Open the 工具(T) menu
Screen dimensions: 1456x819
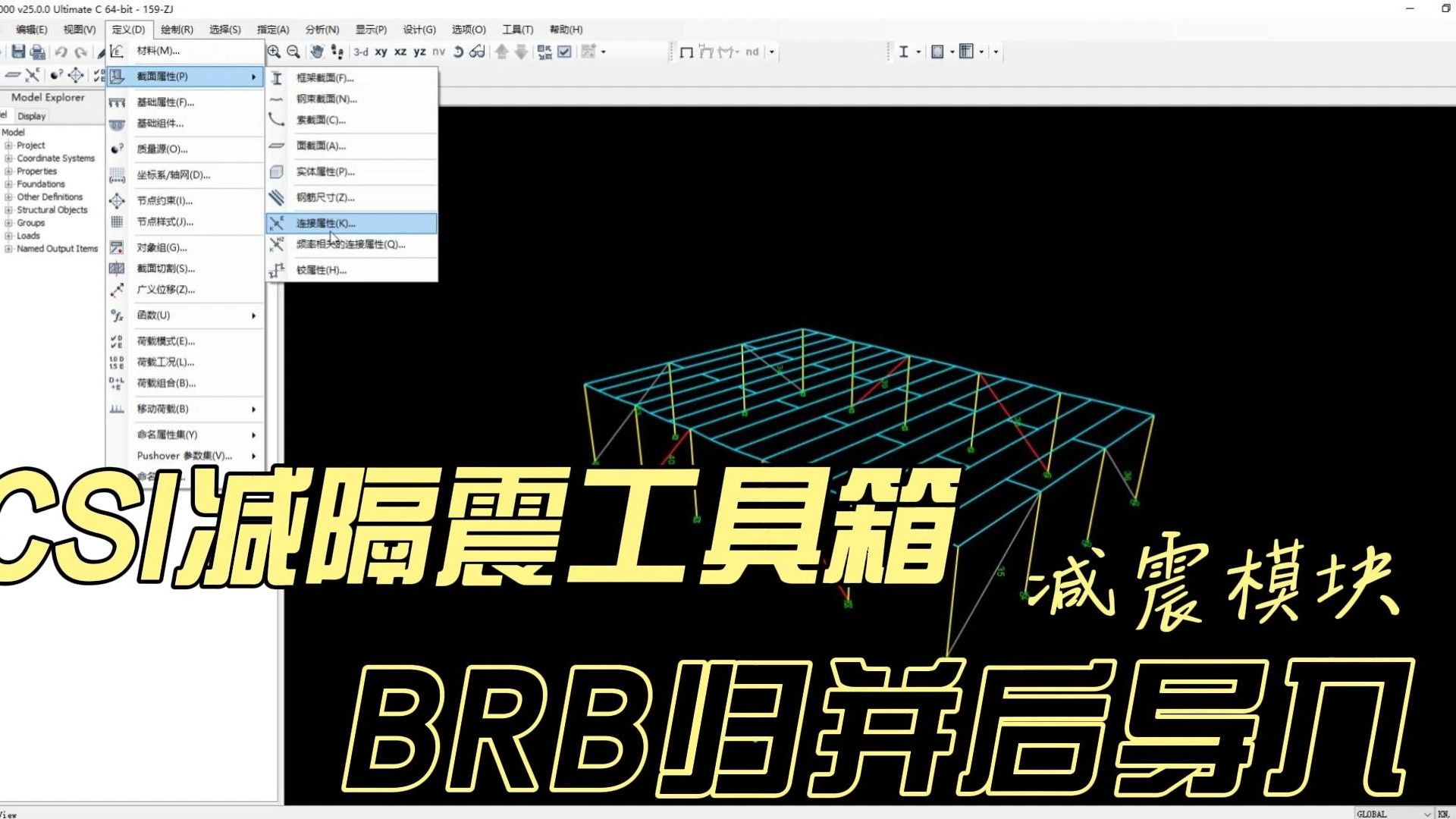tap(518, 30)
